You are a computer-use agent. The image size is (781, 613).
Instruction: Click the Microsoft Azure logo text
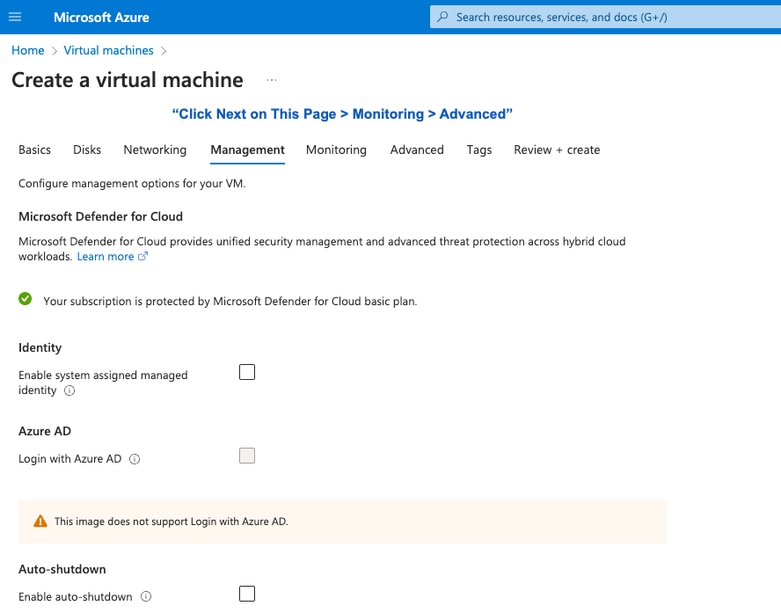(101, 17)
